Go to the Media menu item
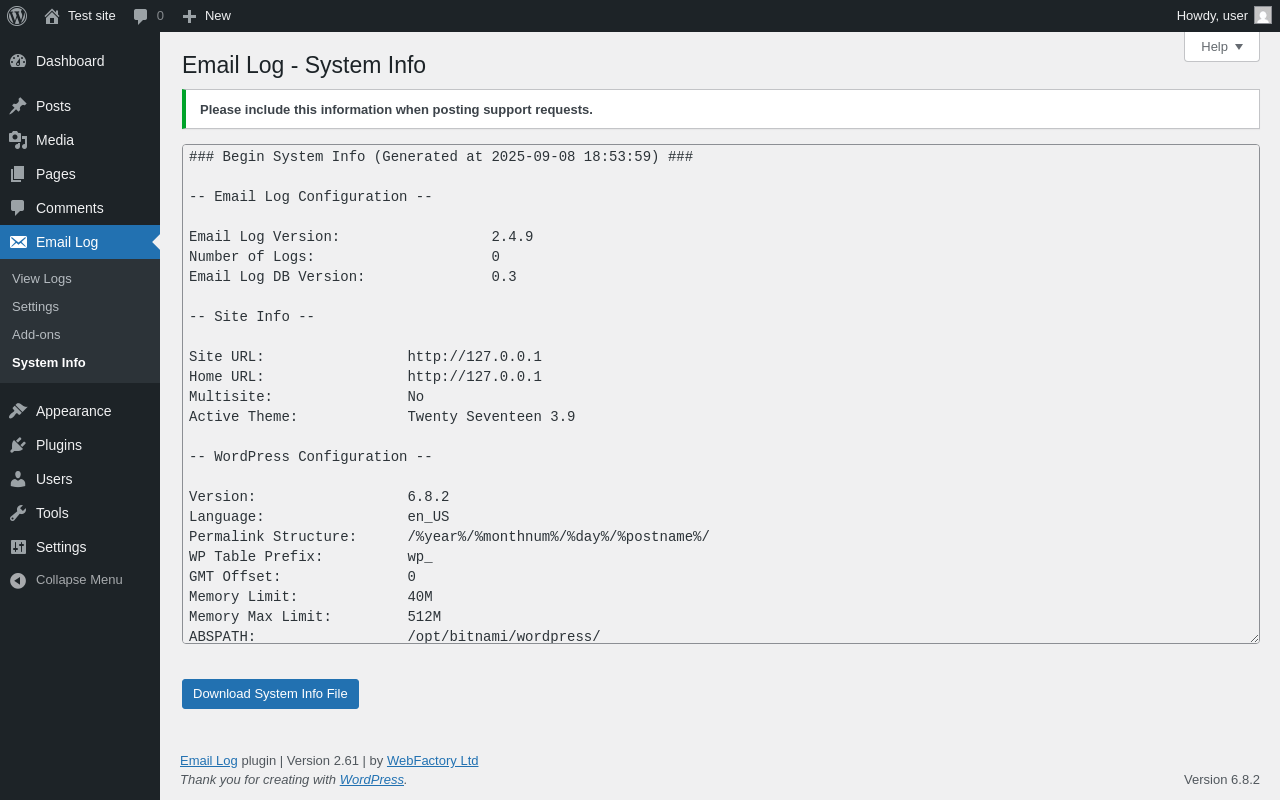 point(80,140)
